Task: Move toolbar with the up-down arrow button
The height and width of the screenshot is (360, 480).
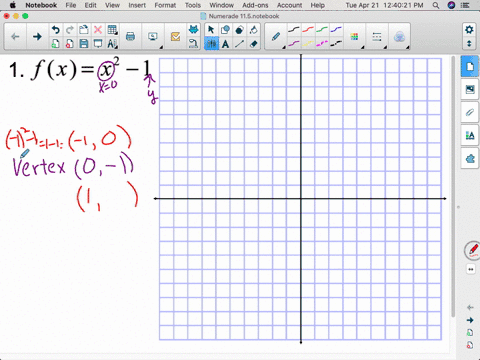Action: (469, 44)
